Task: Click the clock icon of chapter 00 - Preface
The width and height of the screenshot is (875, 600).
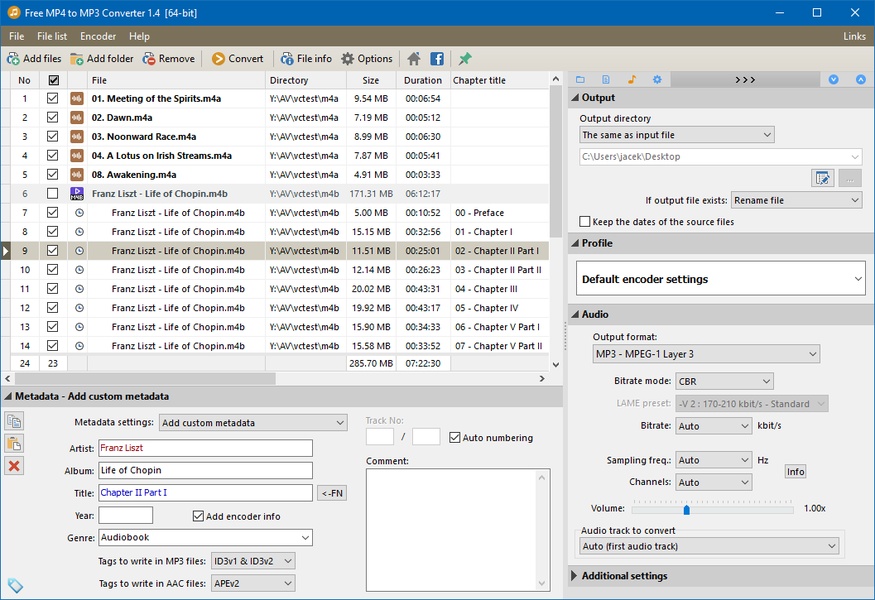Action: (79, 213)
